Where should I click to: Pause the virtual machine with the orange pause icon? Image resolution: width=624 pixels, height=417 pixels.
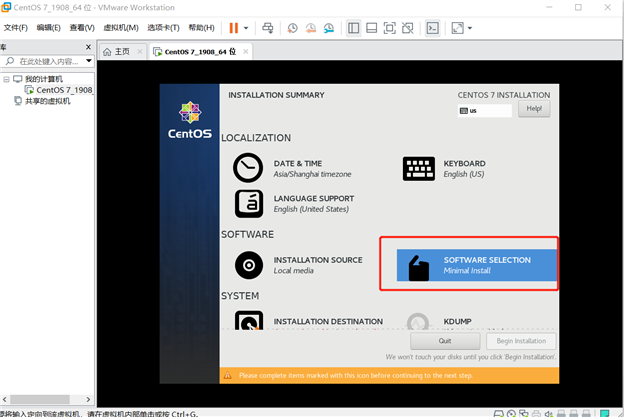coord(234,28)
